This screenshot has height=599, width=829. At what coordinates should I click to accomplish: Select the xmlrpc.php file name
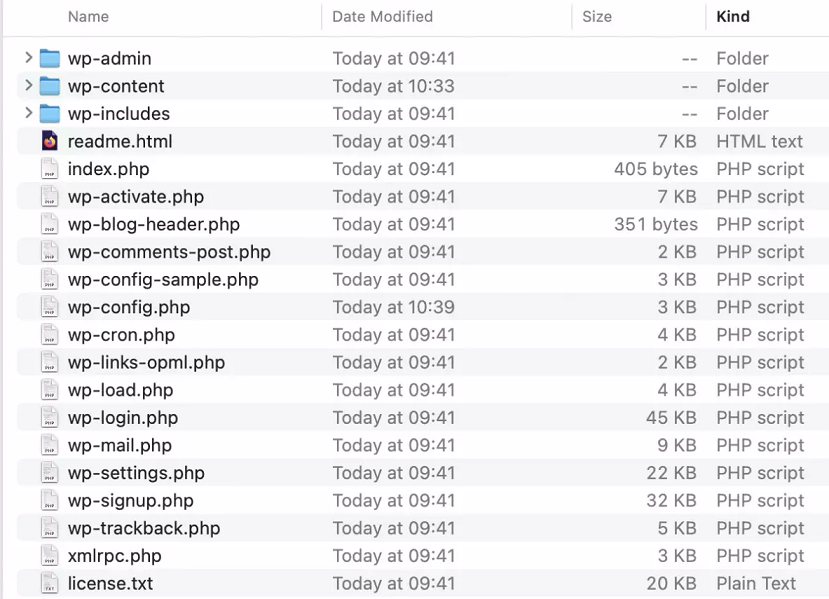pos(115,556)
